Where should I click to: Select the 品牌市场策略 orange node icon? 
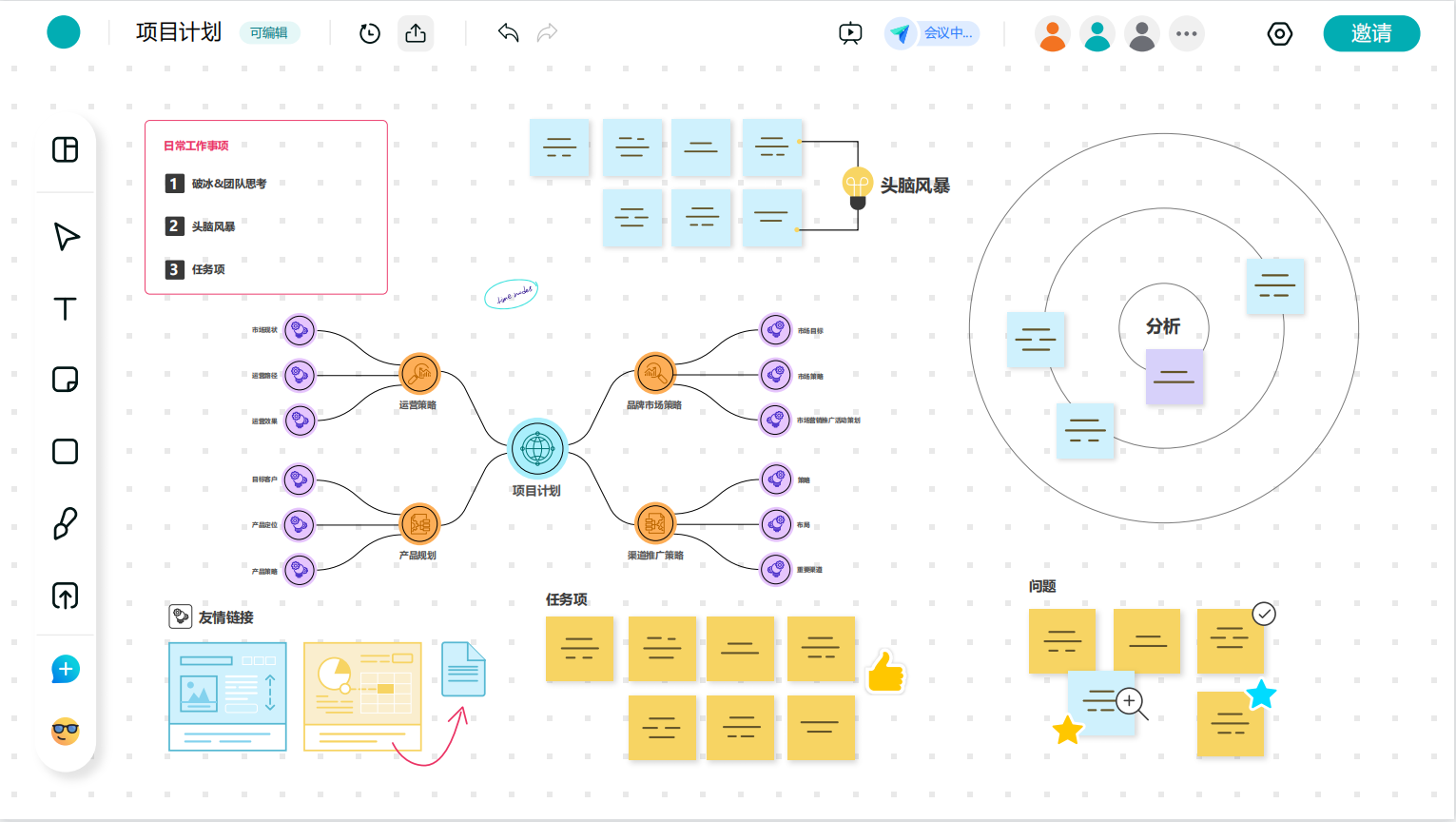point(654,373)
